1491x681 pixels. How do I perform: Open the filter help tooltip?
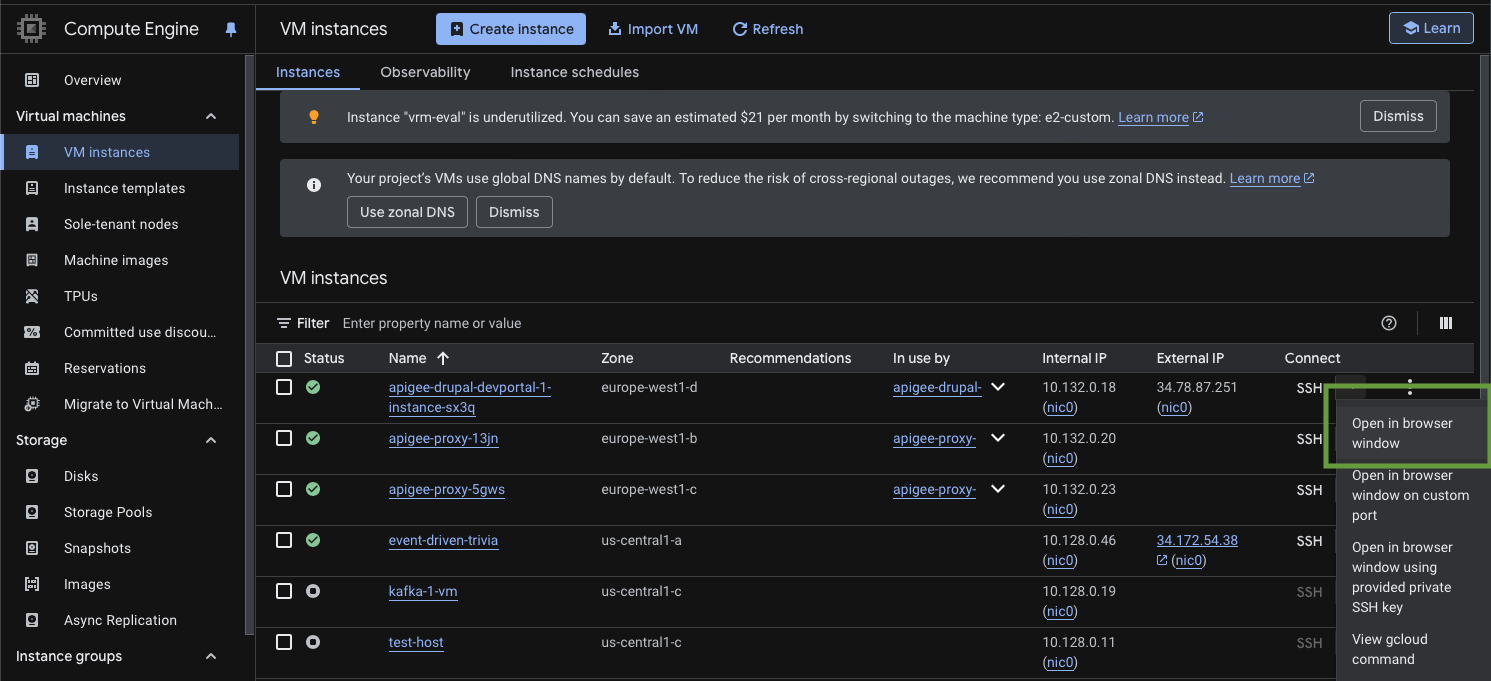coord(1388,323)
